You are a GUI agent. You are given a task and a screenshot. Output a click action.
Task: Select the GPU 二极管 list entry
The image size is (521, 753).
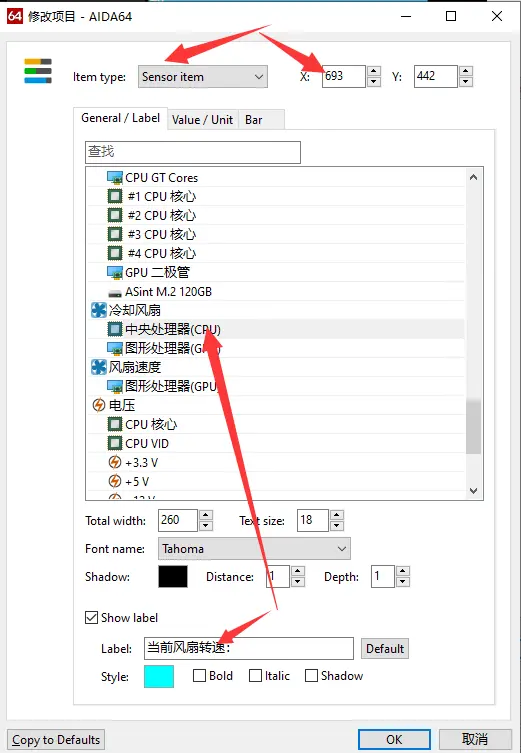[x=276, y=272]
